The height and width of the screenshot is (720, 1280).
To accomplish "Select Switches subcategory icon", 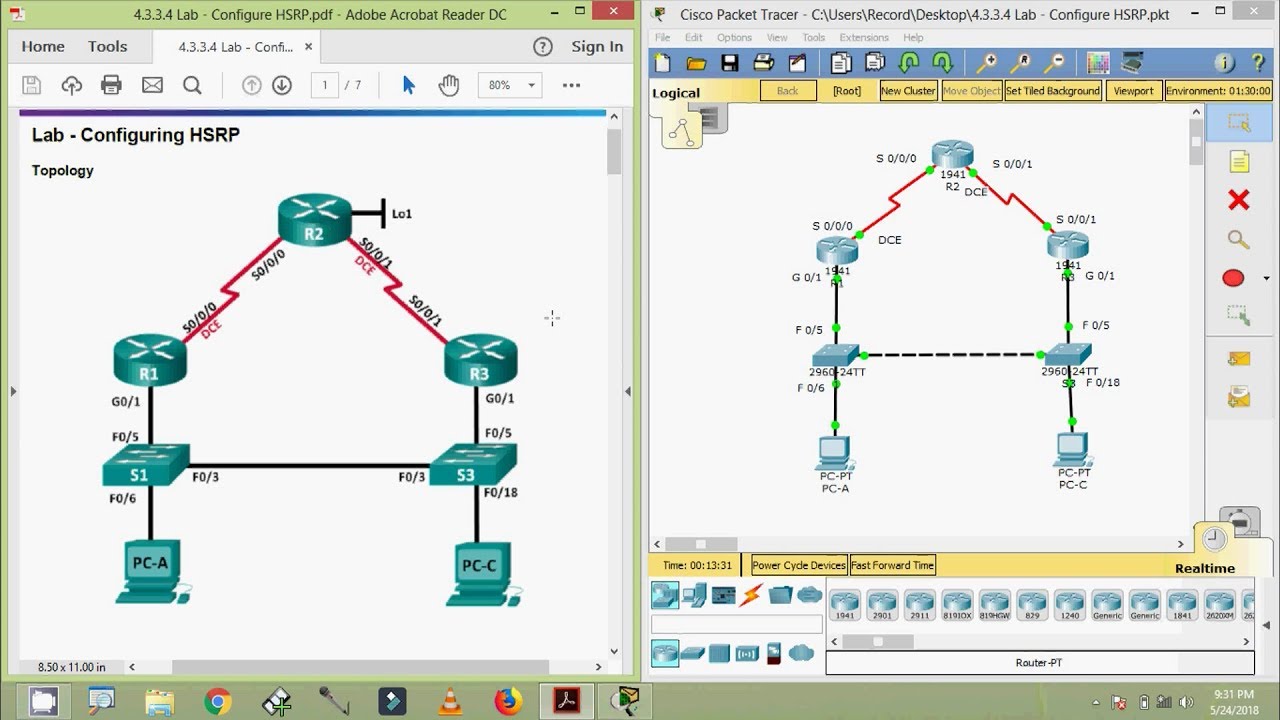I will [x=692, y=654].
